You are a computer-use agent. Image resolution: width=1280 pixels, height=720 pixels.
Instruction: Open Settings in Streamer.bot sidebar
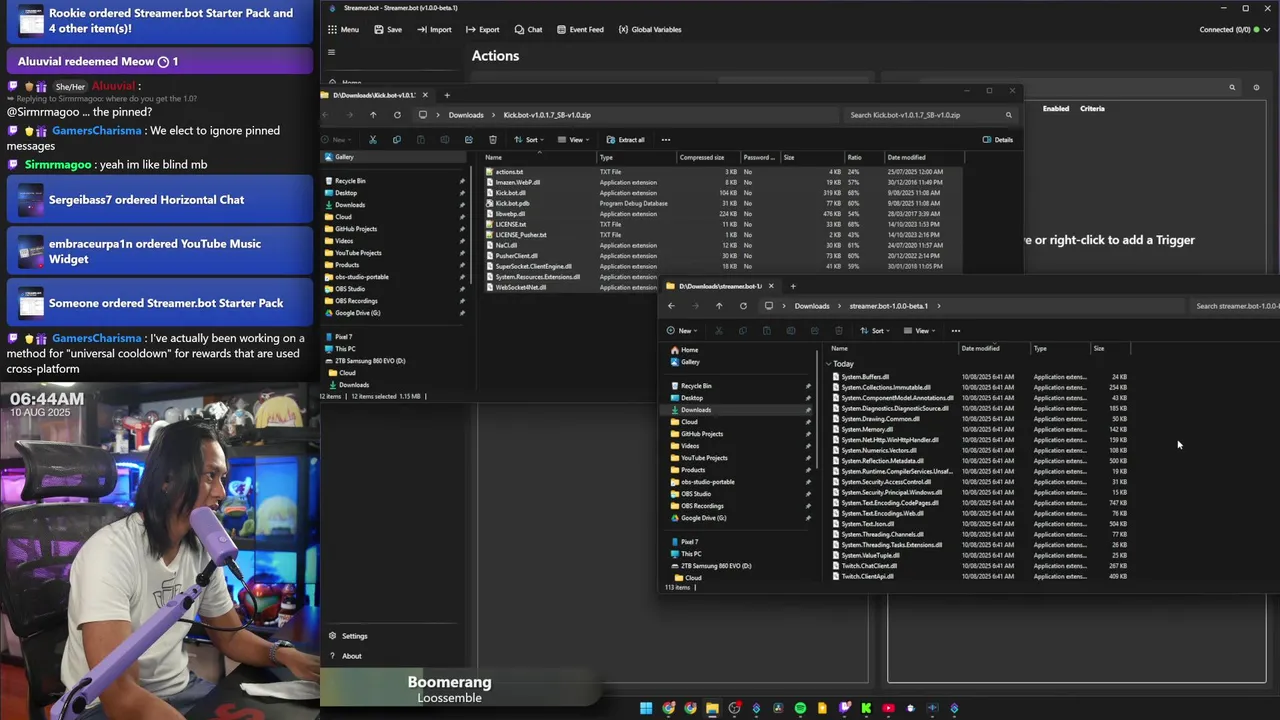[x=348, y=636]
